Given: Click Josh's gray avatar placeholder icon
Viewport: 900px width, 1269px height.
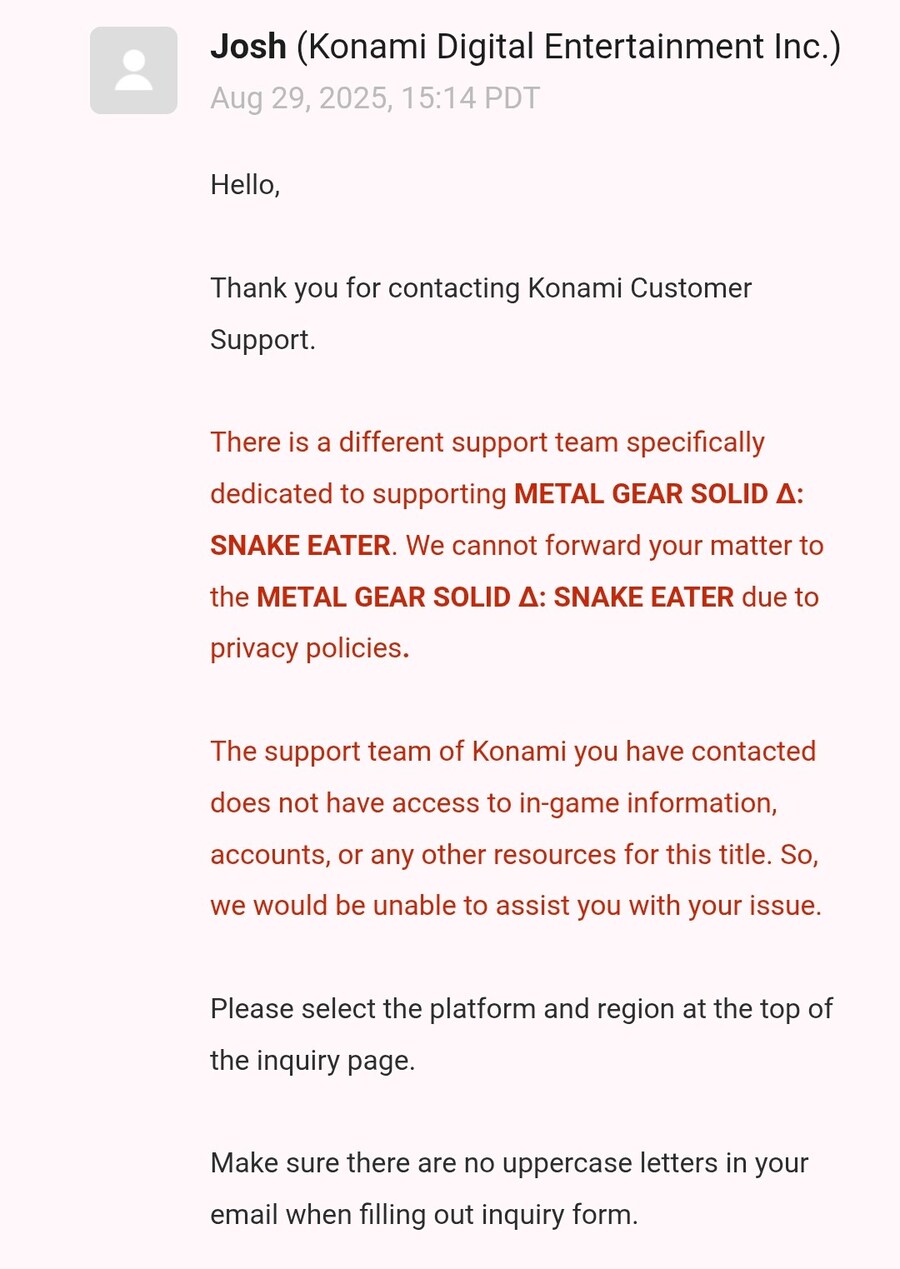Looking at the screenshot, I should point(134,70).
